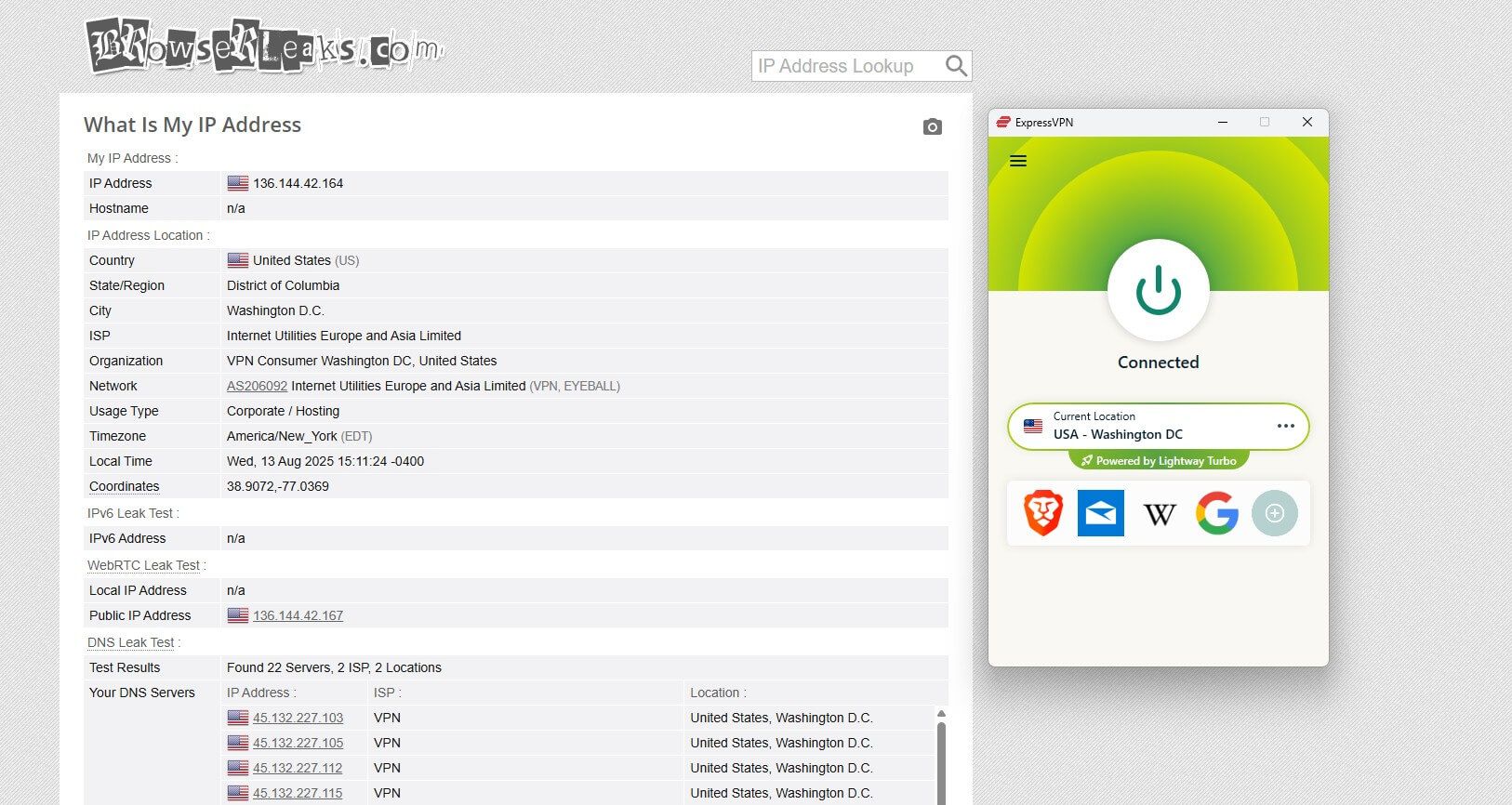
Task: Click 'Found 22 Servers, 2 ISP, 2 Locations'
Action: (x=334, y=667)
